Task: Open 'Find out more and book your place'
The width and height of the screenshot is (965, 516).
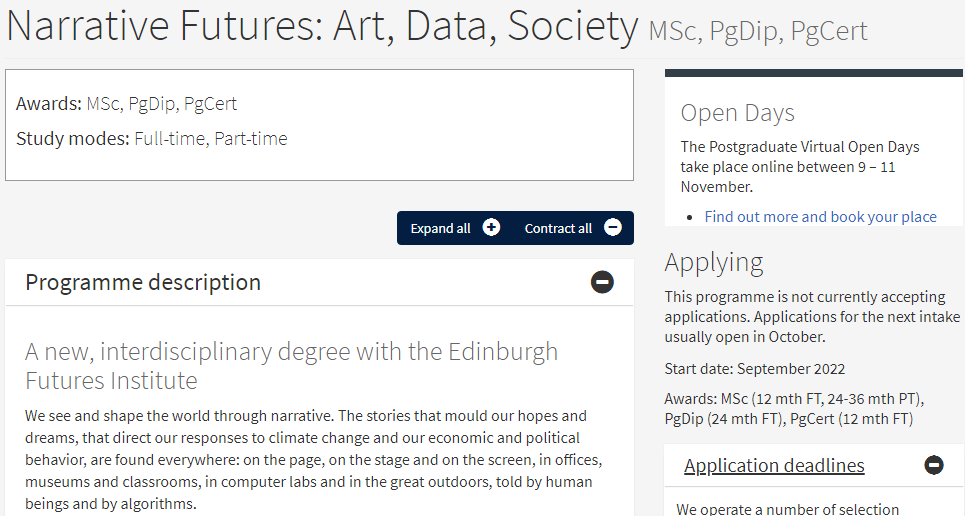Action: (820, 217)
